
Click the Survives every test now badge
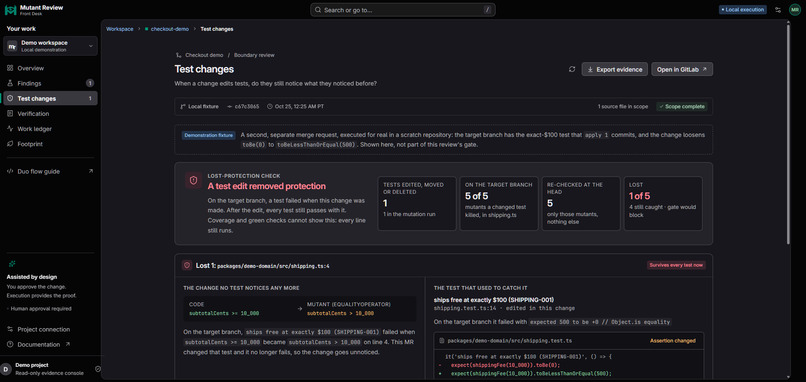pos(676,265)
